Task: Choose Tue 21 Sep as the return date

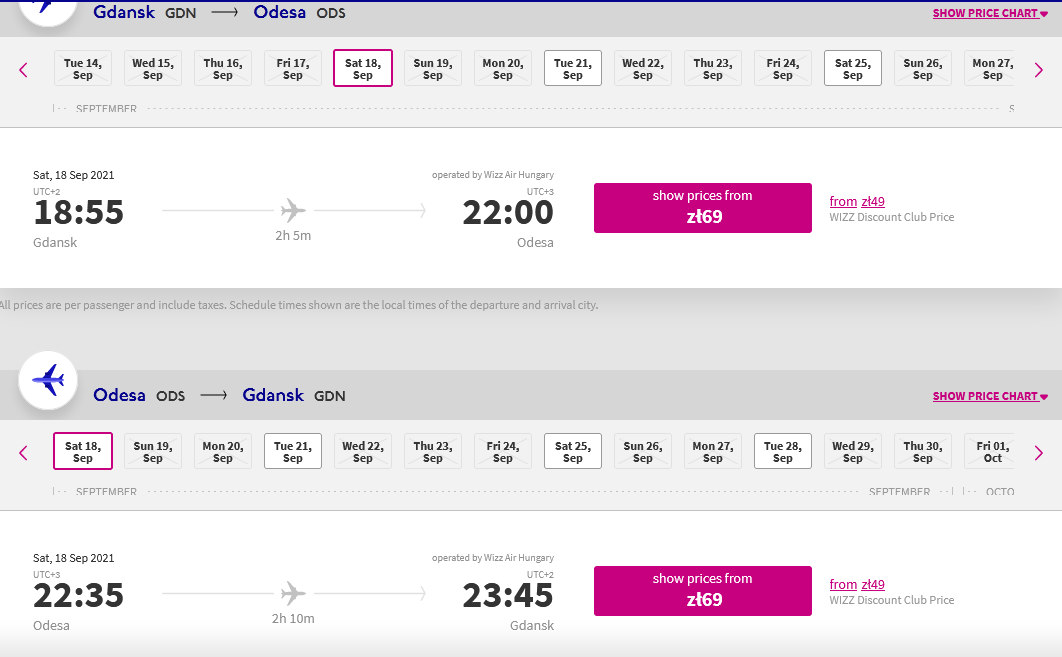Action: (293, 451)
